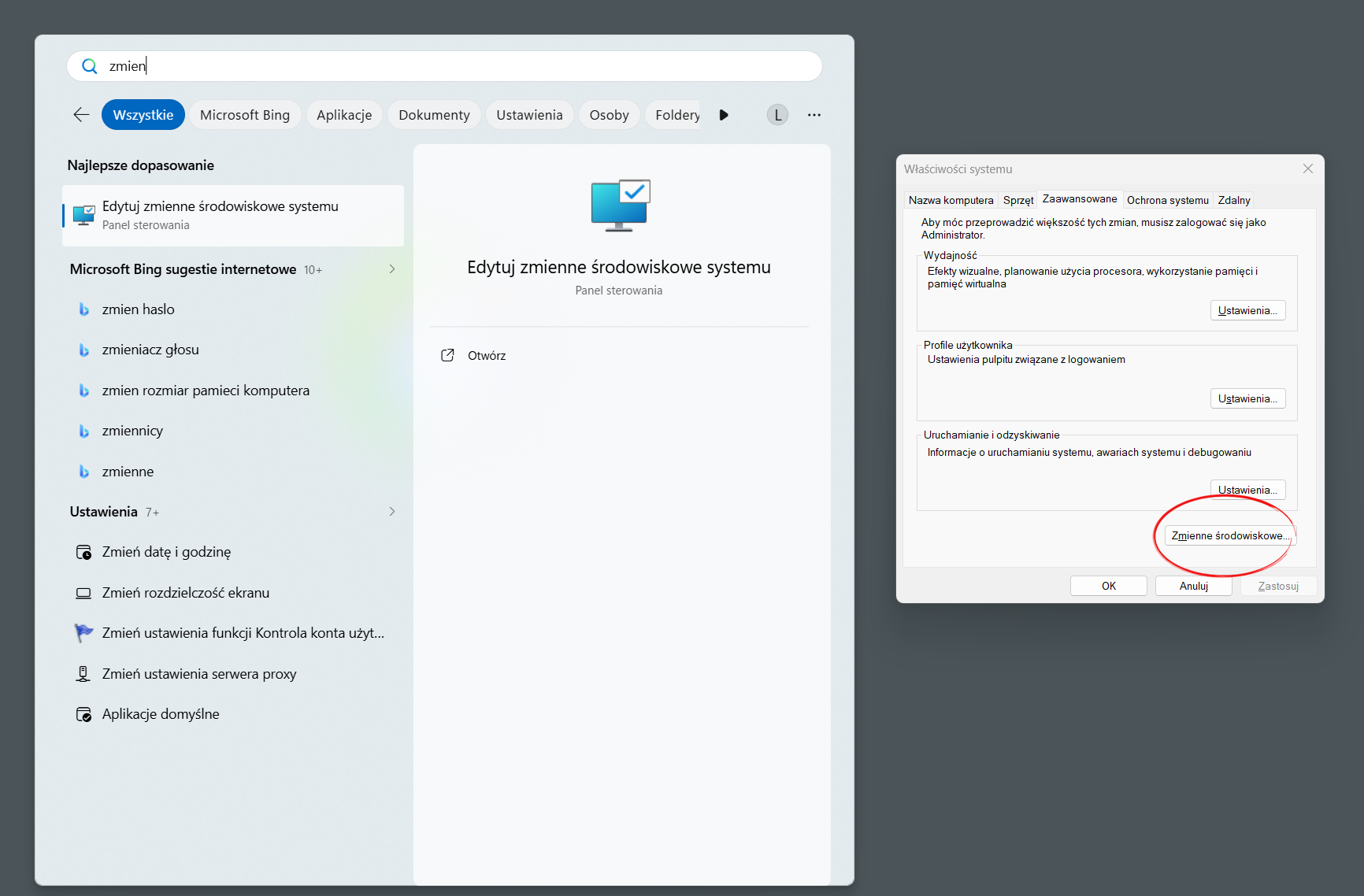Image resolution: width=1364 pixels, height=896 pixels.
Task: Click the Aplikacje domyślne icon
Action: coord(83,714)
